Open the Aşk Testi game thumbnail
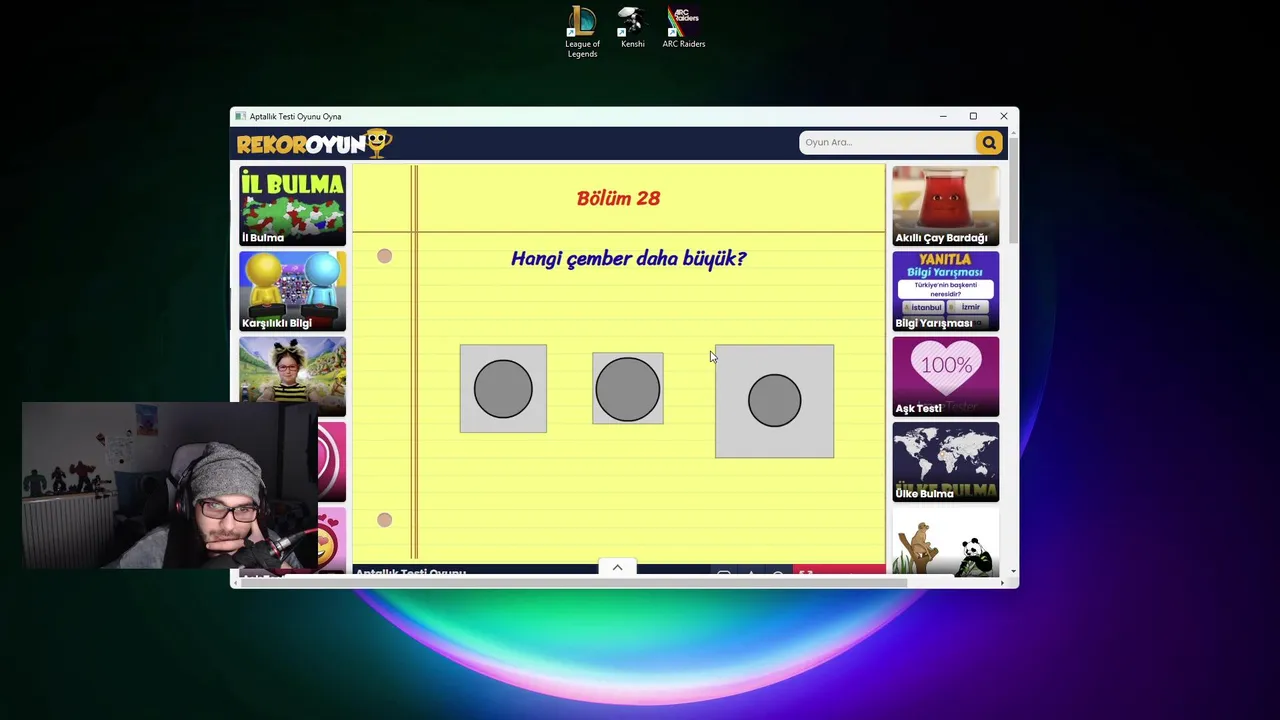 tap(945, 376)
